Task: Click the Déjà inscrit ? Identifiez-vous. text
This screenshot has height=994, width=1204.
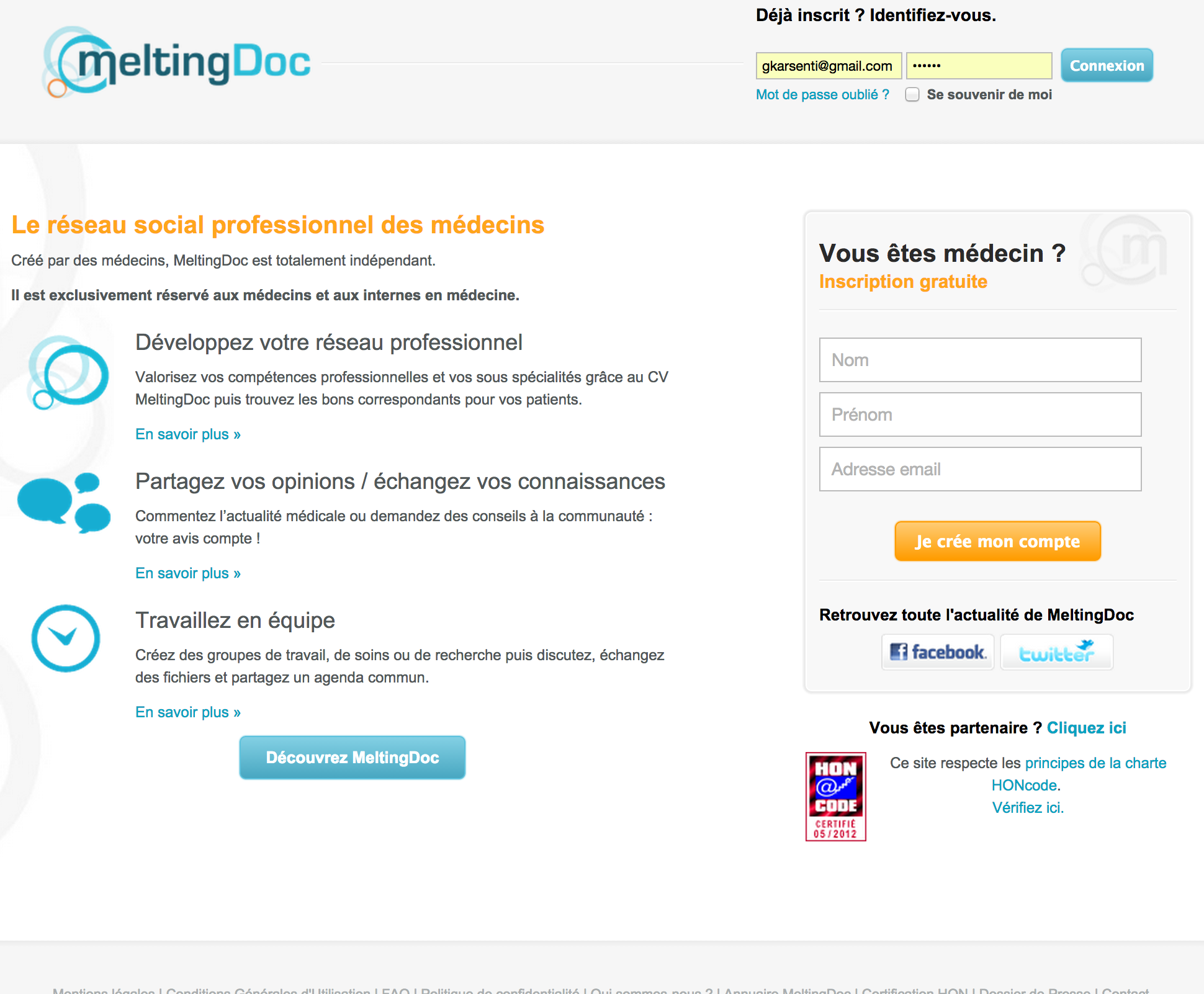Action: tap(876, 16)
